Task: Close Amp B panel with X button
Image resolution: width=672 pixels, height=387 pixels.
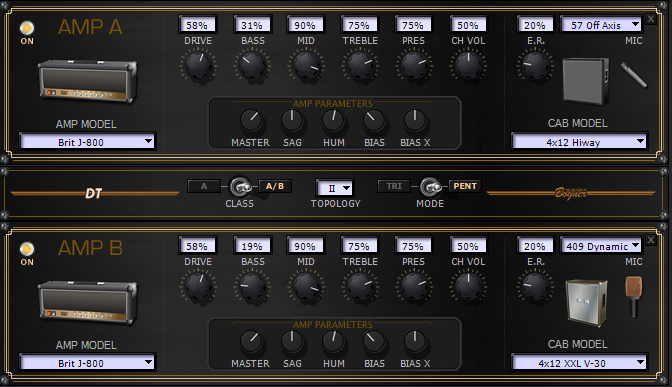Action: [651, 240]
